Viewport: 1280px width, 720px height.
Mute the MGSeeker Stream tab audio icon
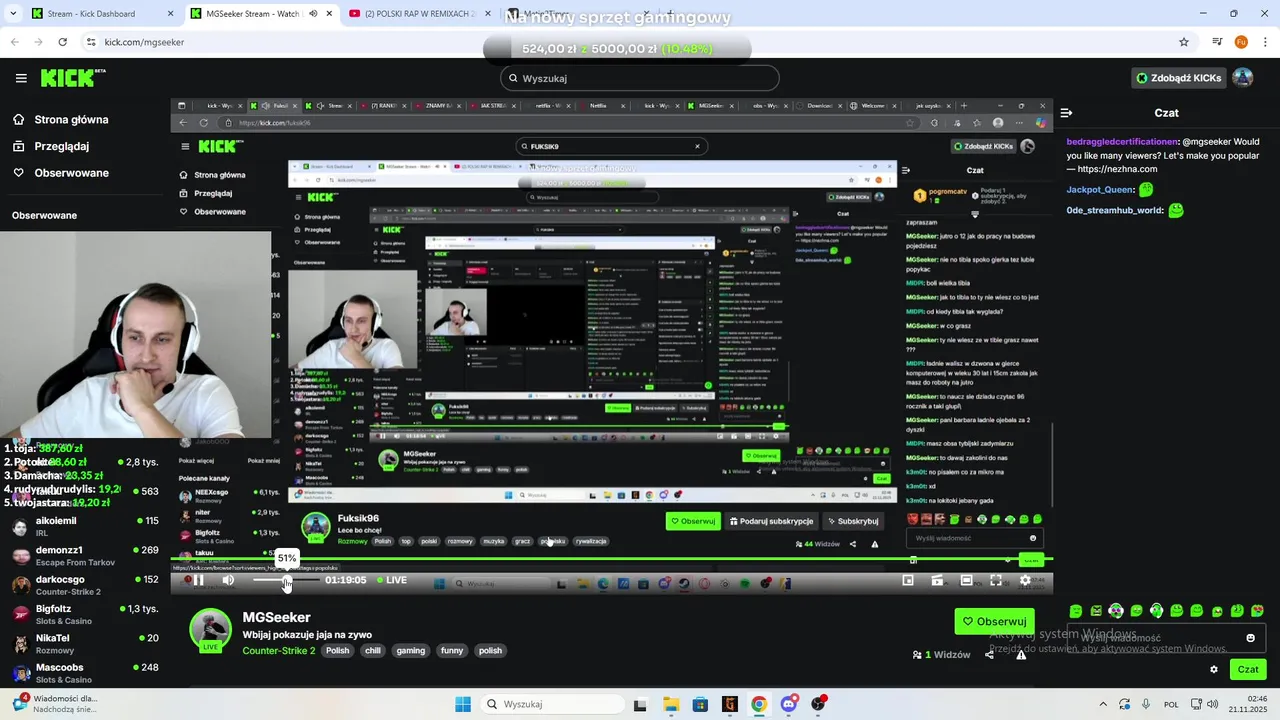pos(313,14)
